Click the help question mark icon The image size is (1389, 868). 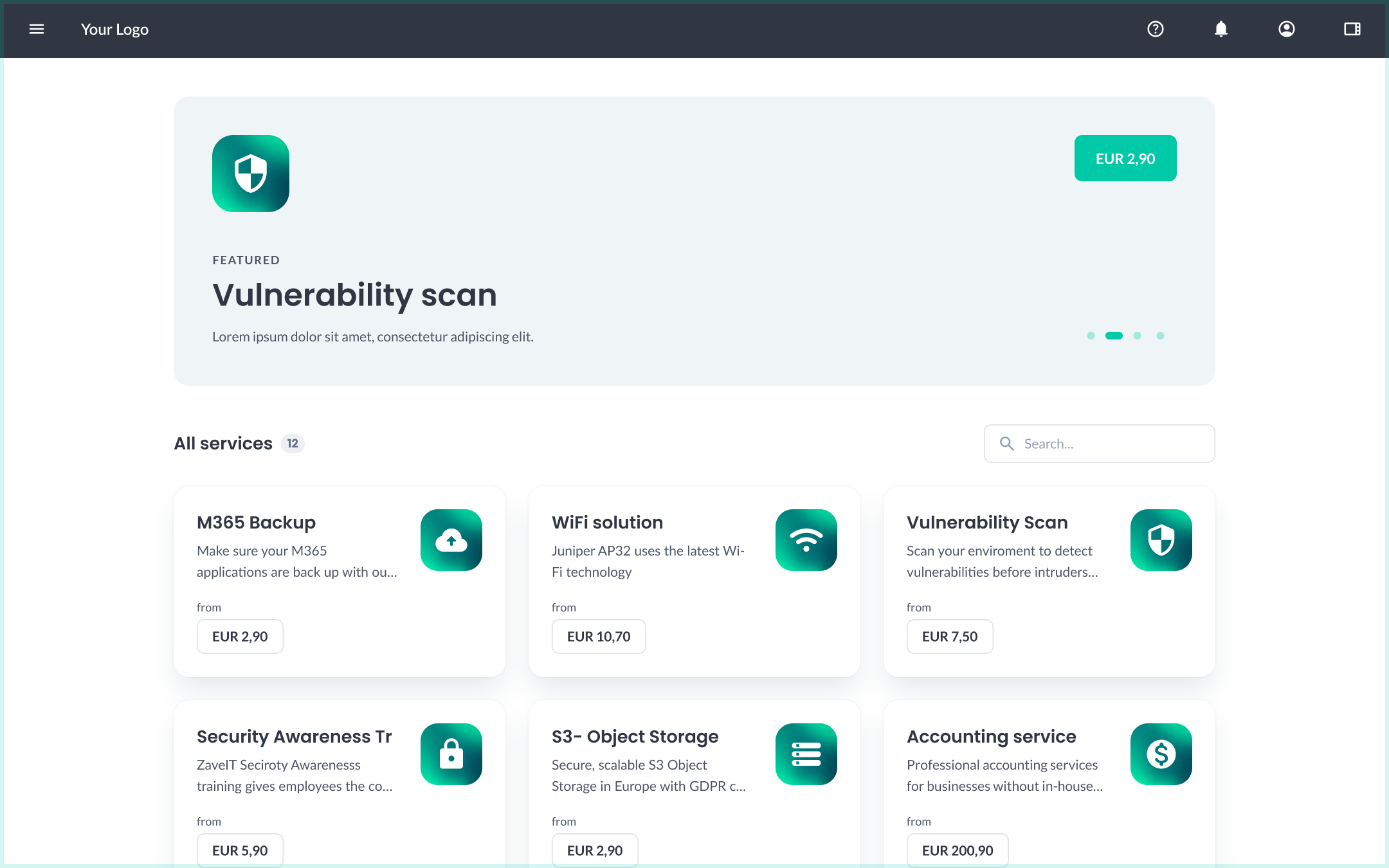click(1156, 29)
